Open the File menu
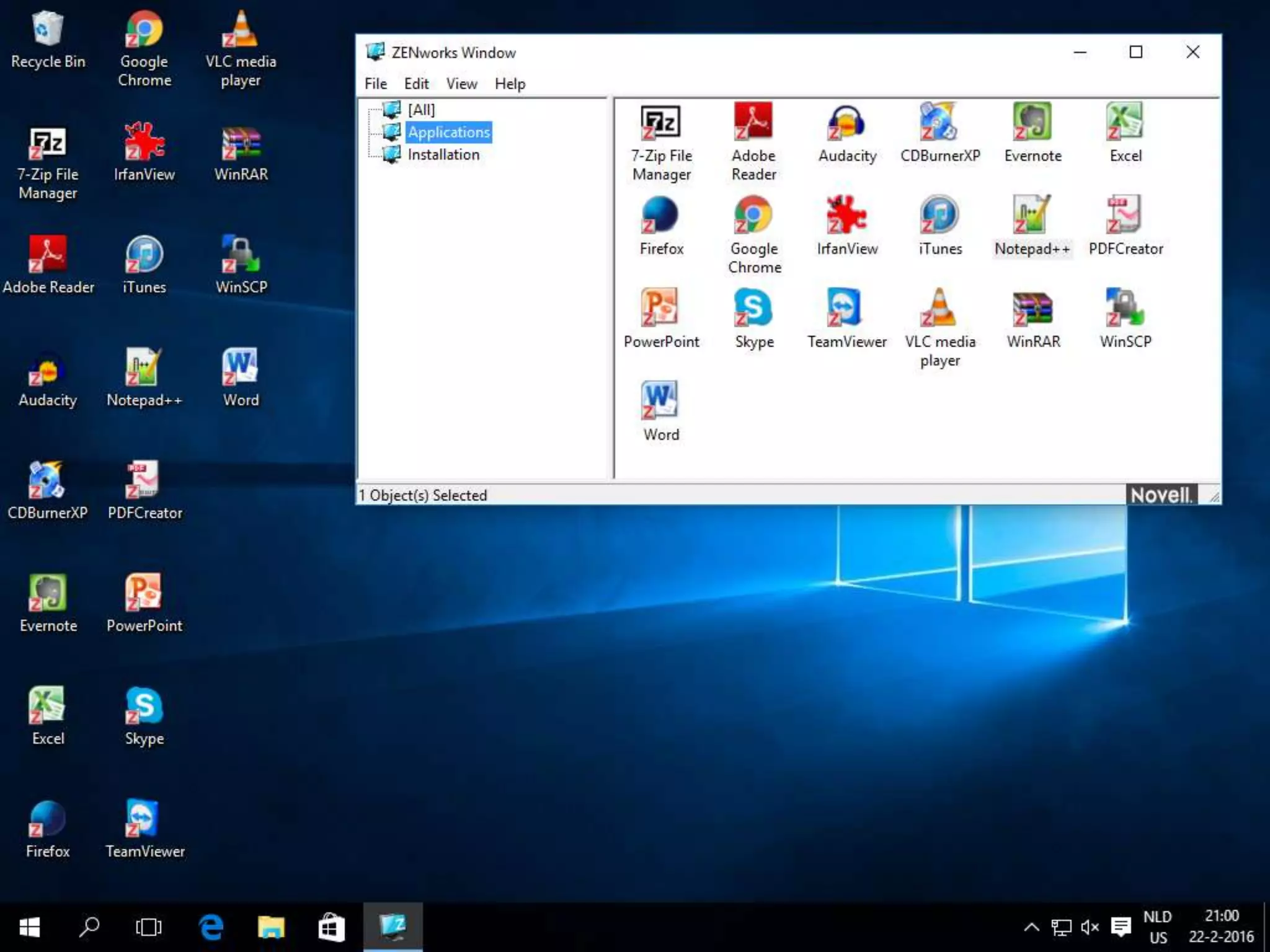1270x952 pixels. (x=376, y=84)
